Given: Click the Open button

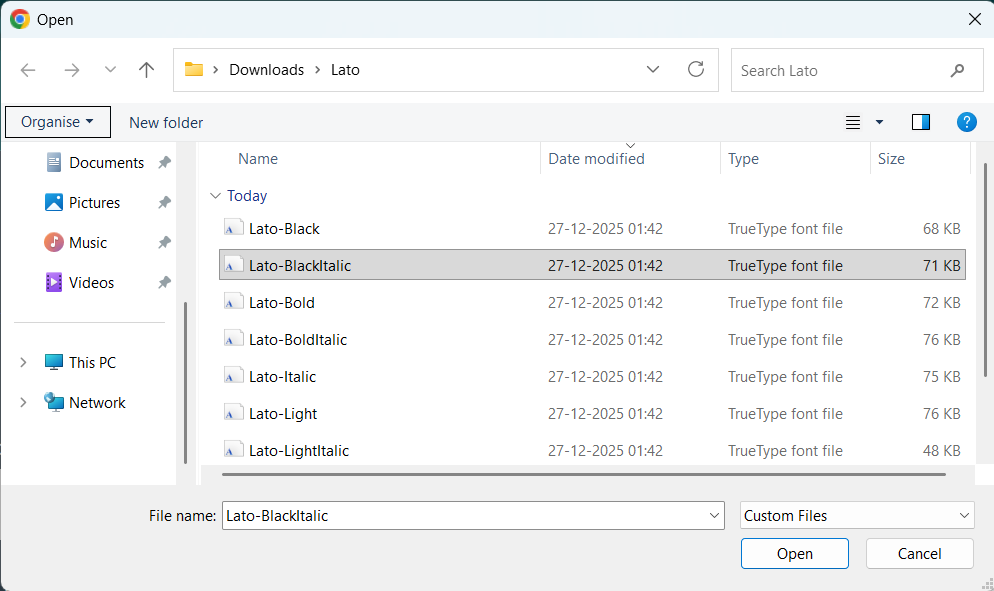Looking at the screenshot, I should (x=794, y=554).
